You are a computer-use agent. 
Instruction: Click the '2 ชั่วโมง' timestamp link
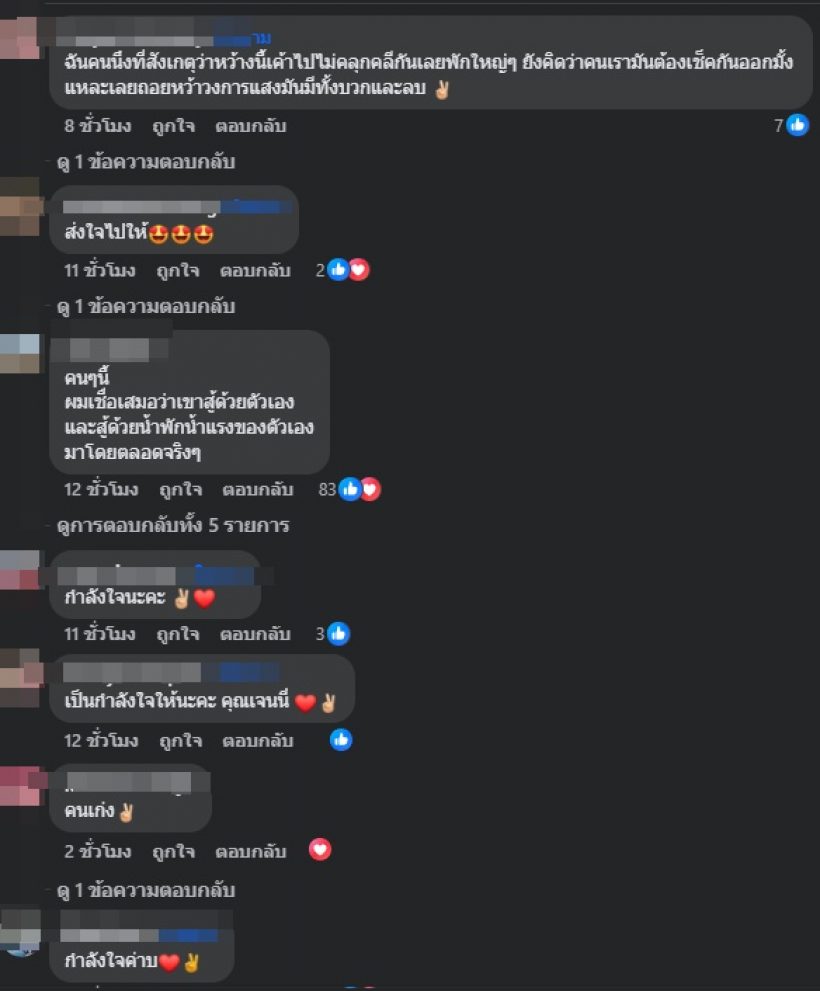pos(97,851)
